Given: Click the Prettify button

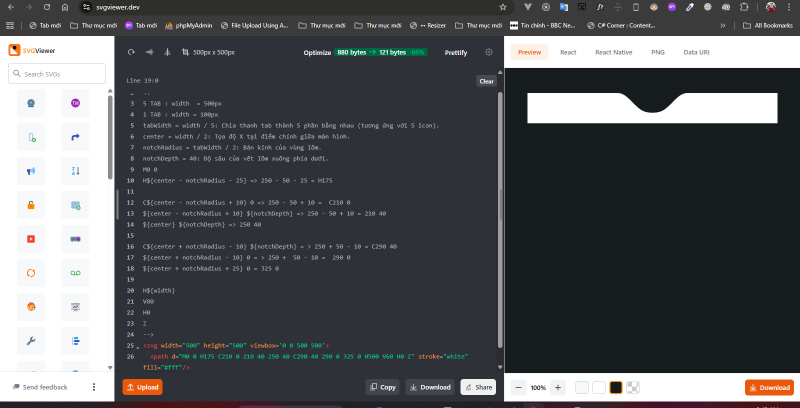Looking at the screenshot, I should click(455, 52).
